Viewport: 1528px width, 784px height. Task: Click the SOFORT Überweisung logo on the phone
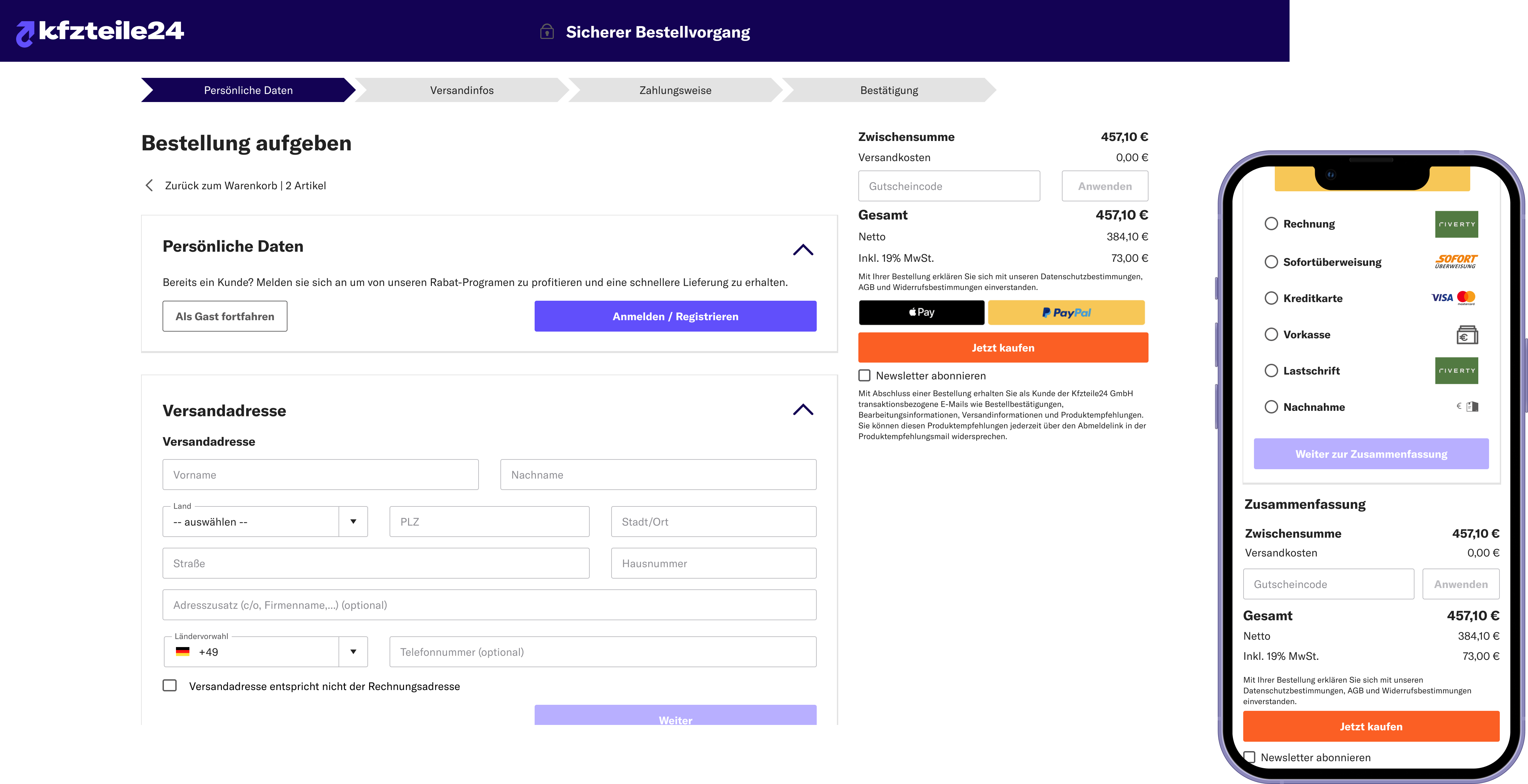pos(1456,261)
